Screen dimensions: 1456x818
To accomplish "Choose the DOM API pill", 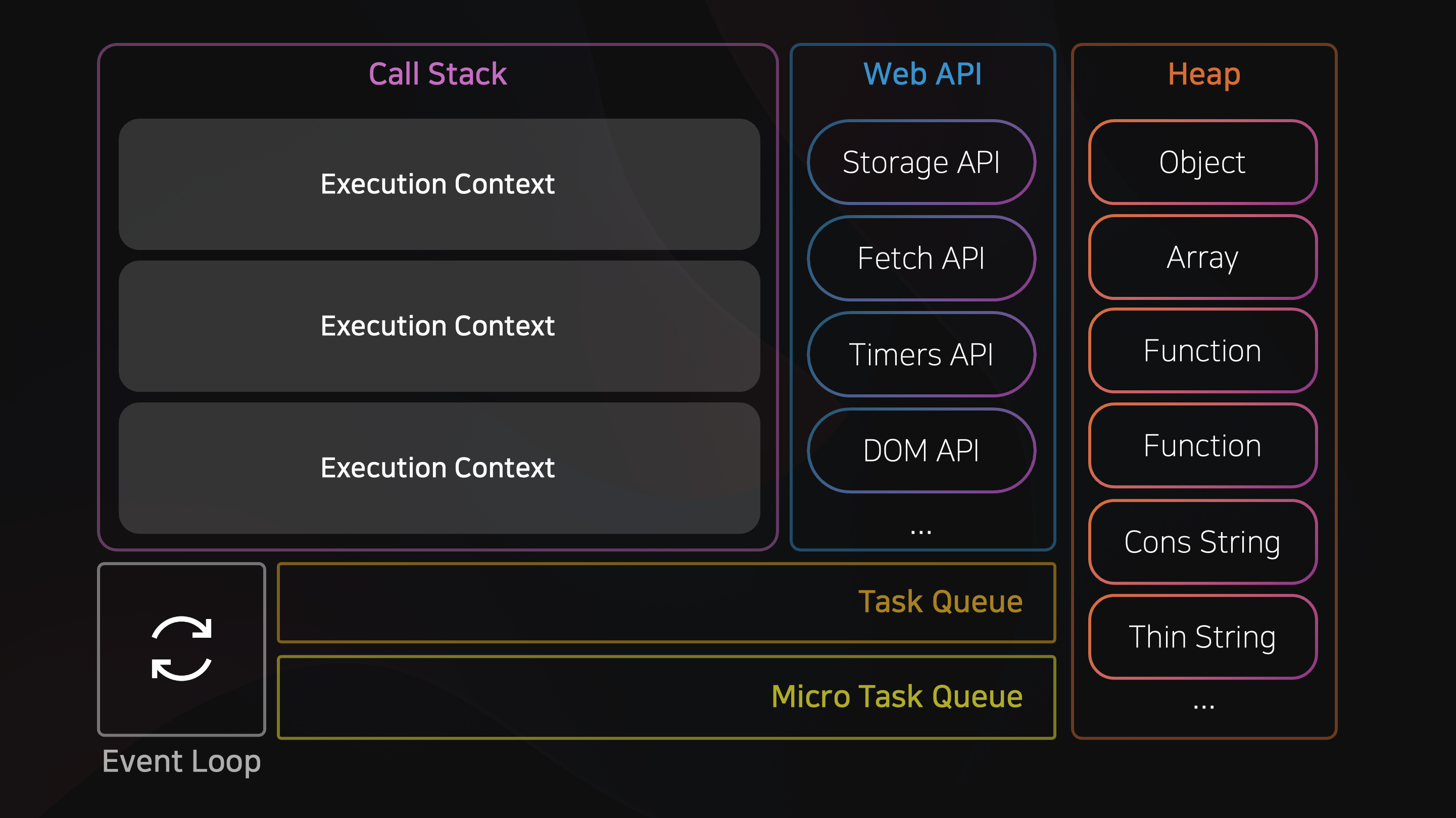I will [921, 450].
